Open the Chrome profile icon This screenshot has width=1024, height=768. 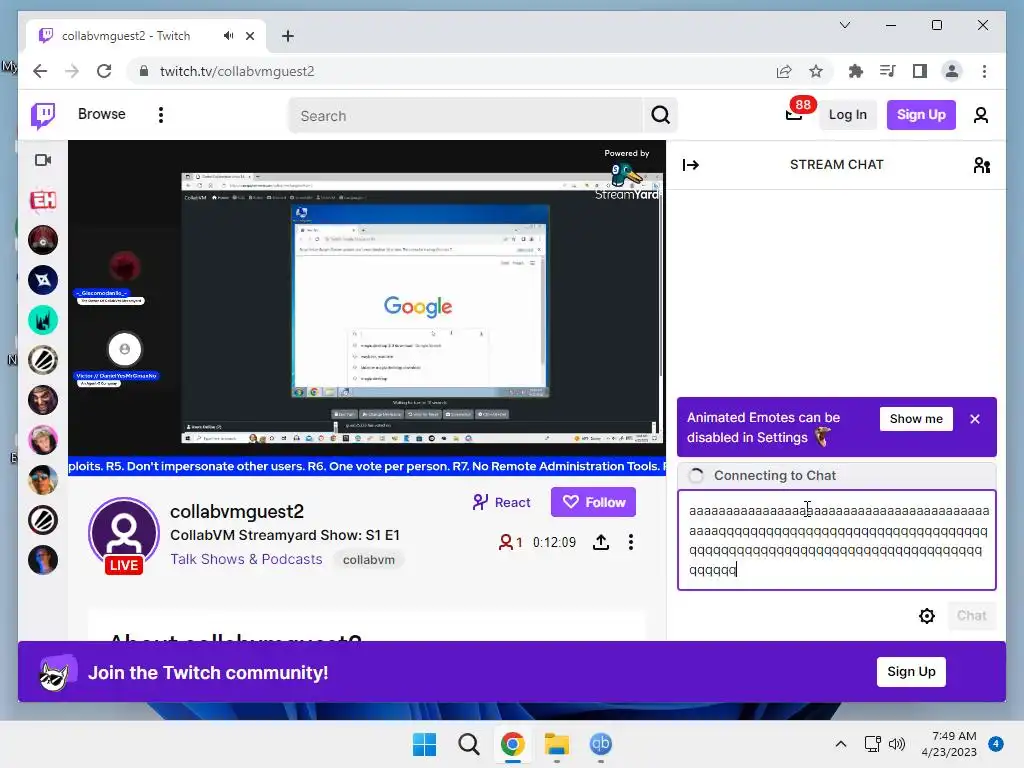tap(952, 71)
